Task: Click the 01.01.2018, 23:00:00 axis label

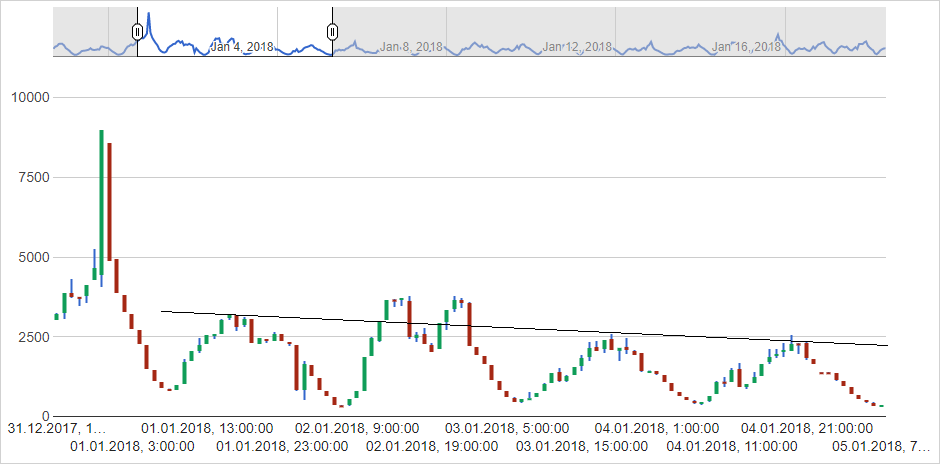Action: coord(282,447)
